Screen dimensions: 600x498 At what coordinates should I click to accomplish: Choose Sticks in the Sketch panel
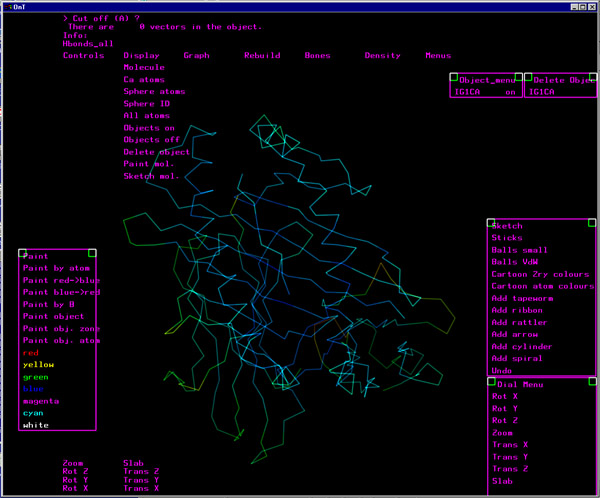click(507, 238)
